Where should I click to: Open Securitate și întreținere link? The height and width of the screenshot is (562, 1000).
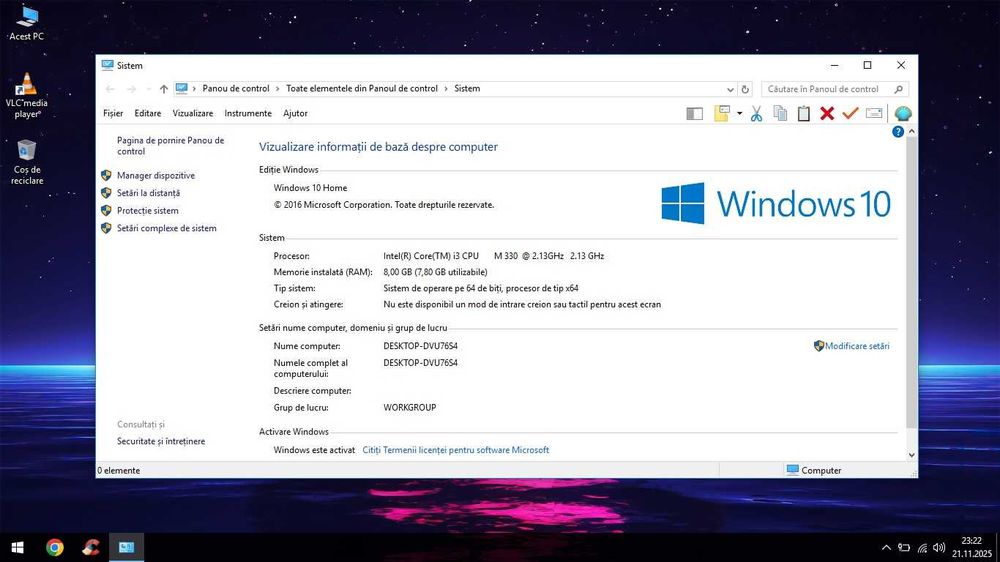pos(161,441)
